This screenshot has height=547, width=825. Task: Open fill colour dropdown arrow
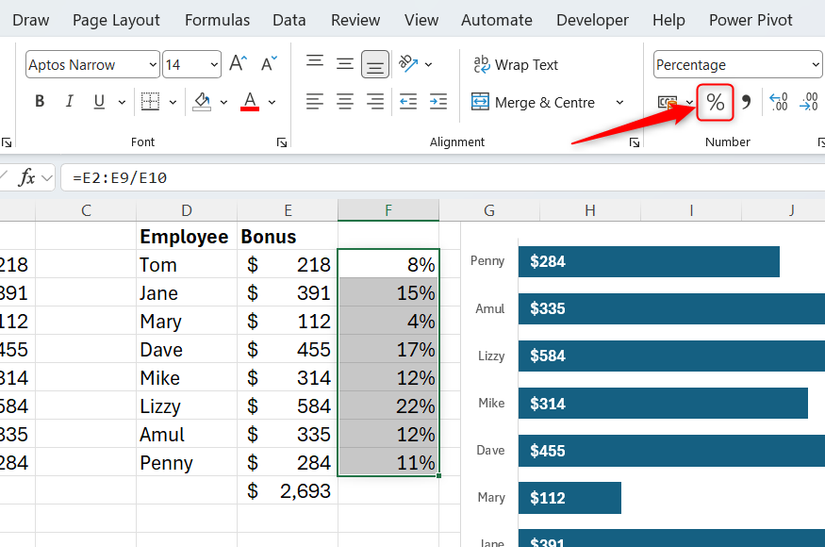point(224,102)
